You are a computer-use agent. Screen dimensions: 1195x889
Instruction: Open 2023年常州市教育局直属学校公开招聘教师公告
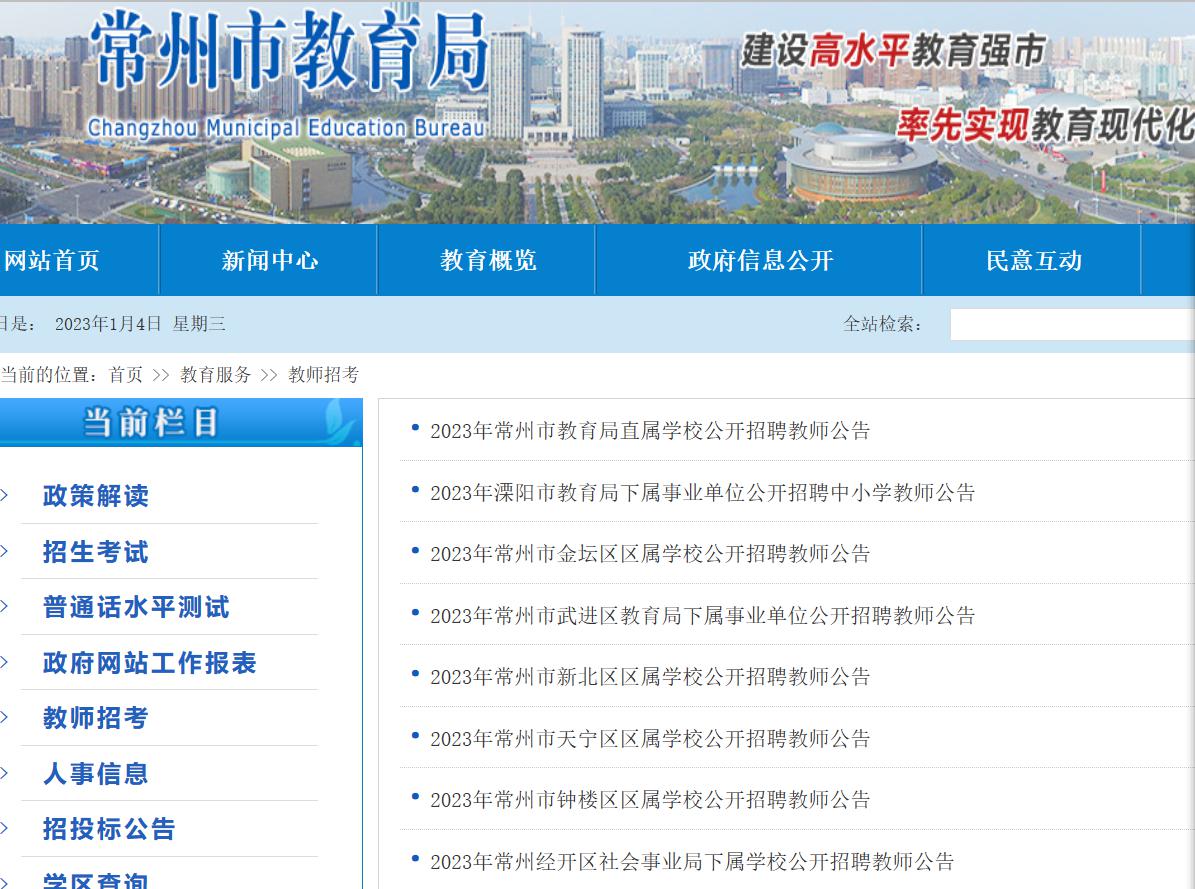(x=650, y=431)
